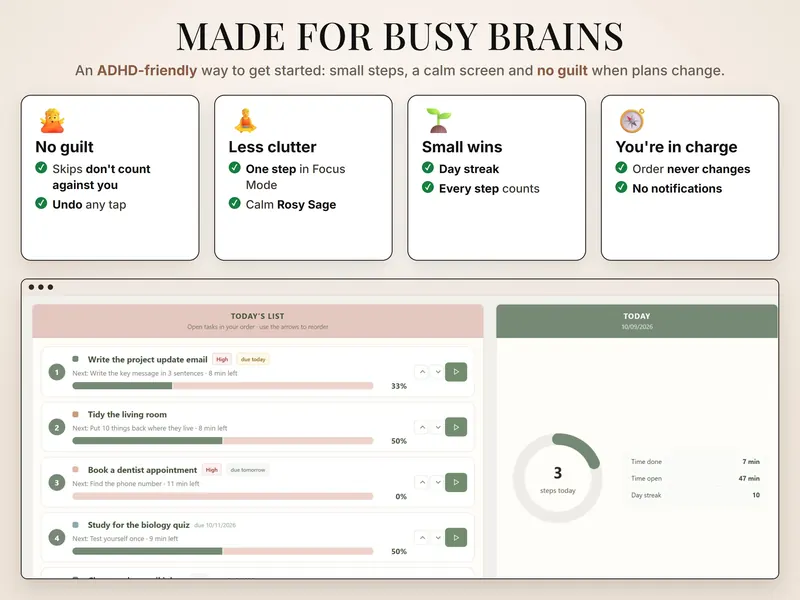Image resolution: width=800 pixels, height=600 pixels.
Task: Click green checkmark beside No notifications
Action: click(621, 187)
